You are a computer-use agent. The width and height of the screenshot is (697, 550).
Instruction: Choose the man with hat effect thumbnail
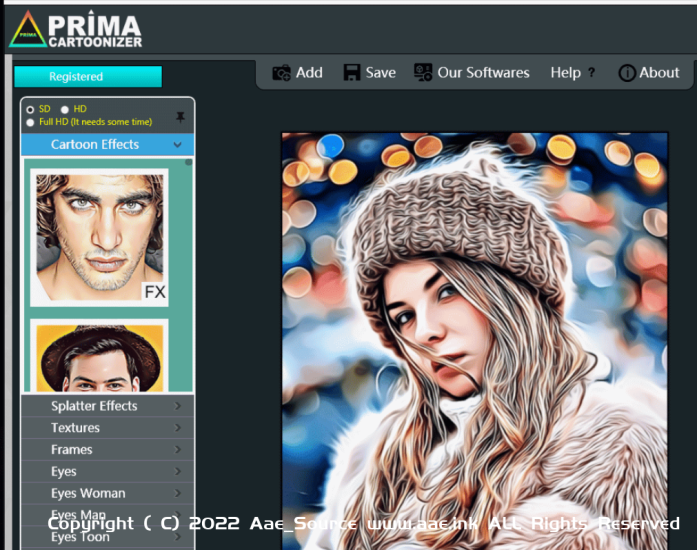(99, 357)
